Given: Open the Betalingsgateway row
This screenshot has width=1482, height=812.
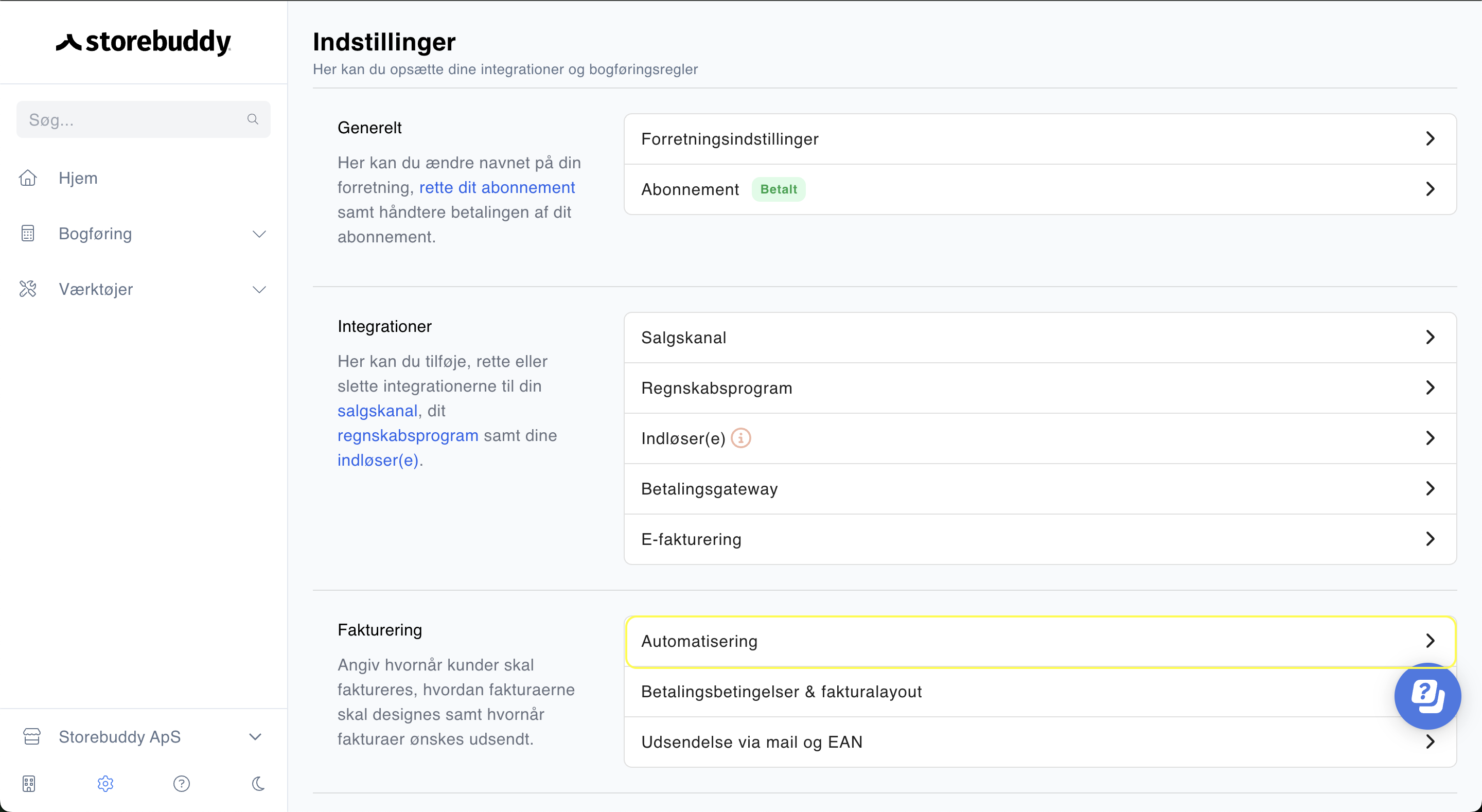Looking at the screenshot, I should coord(1040,488).
